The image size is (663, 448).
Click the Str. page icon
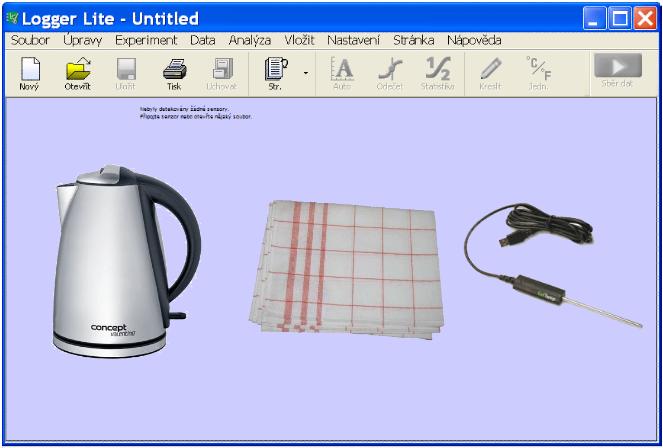click(276, 69)
